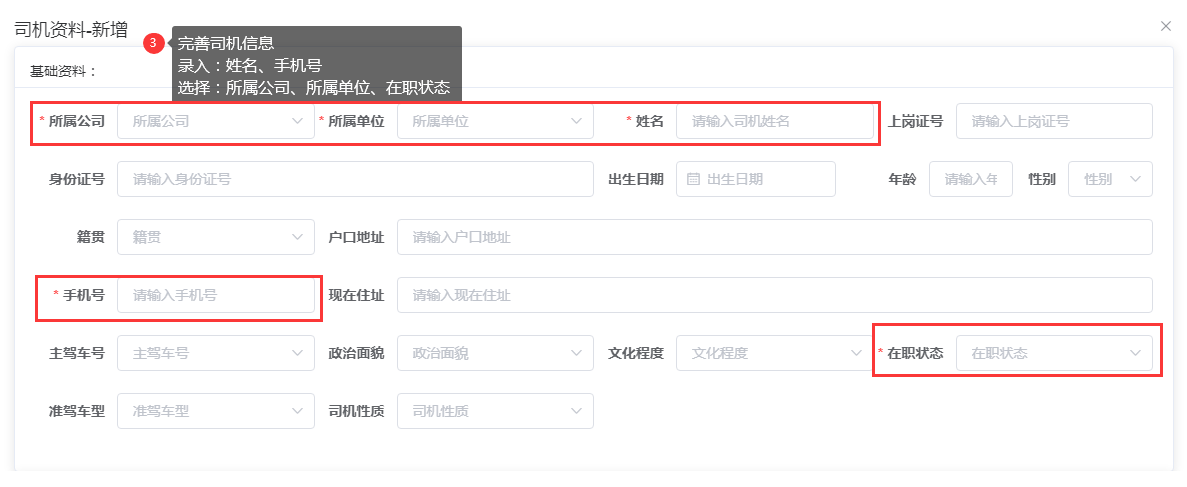Open the 所属单位 dropdown
This screenshot has height=487, width=1187.
click(x=495, y=121)
